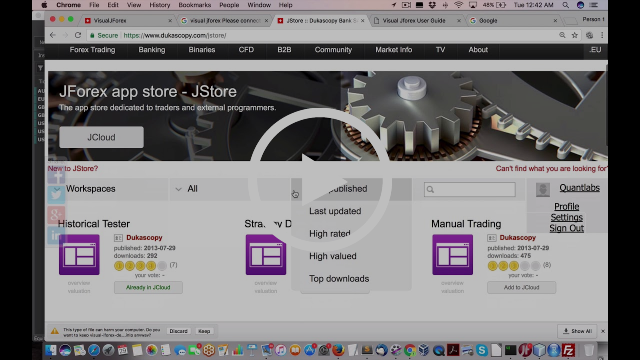Go back in Chrome
Image resolution: width=640 pixels, height=360 pixels.
53,36
